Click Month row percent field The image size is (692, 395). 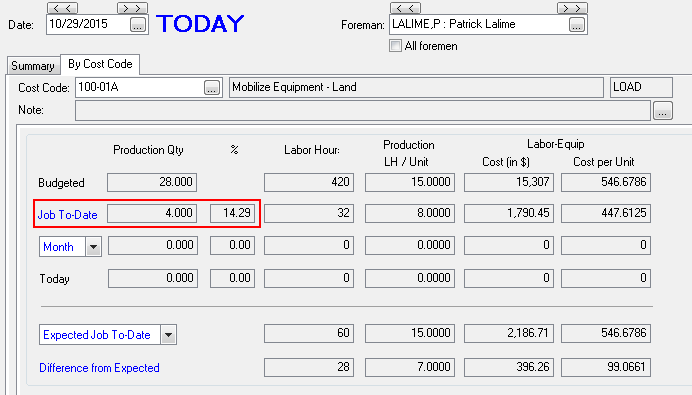[233, 245]
